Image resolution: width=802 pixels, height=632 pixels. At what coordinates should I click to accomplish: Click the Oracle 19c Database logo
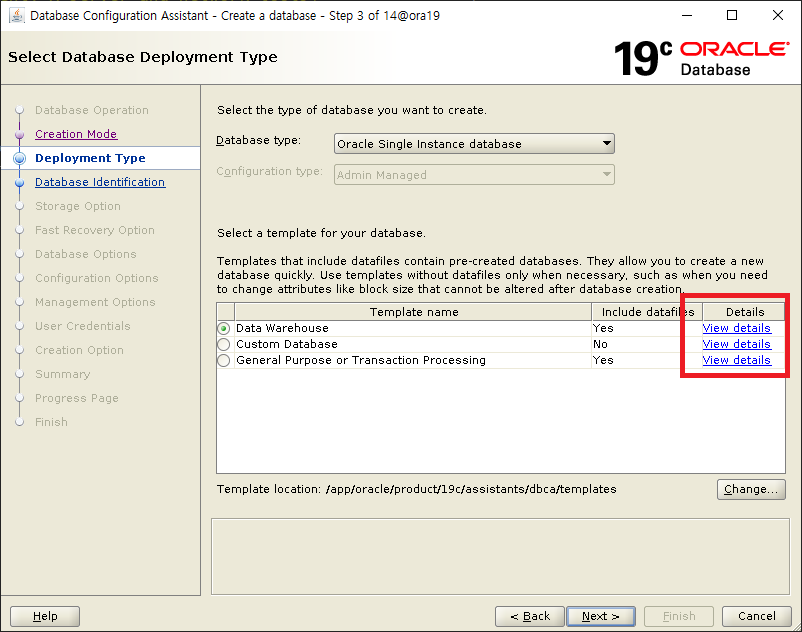click(701, 58)
